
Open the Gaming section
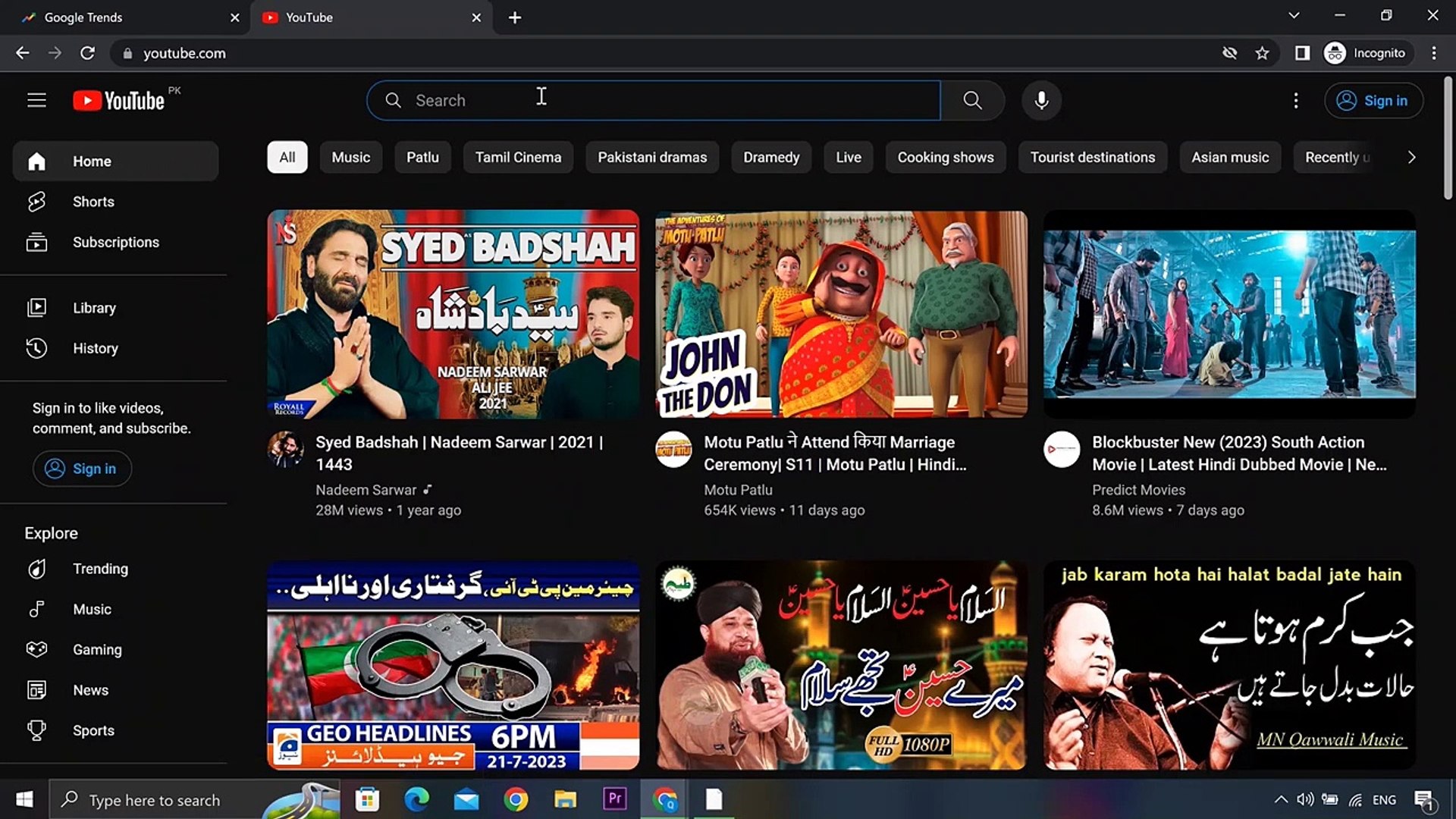97,649
